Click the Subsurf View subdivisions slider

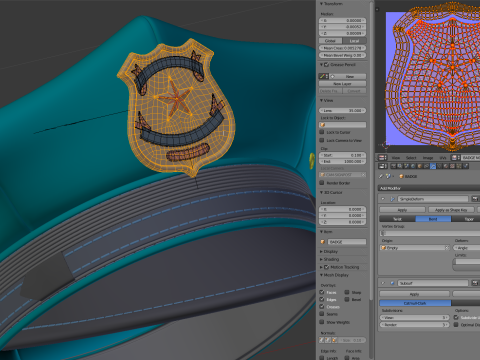click(x=414, y=318)
